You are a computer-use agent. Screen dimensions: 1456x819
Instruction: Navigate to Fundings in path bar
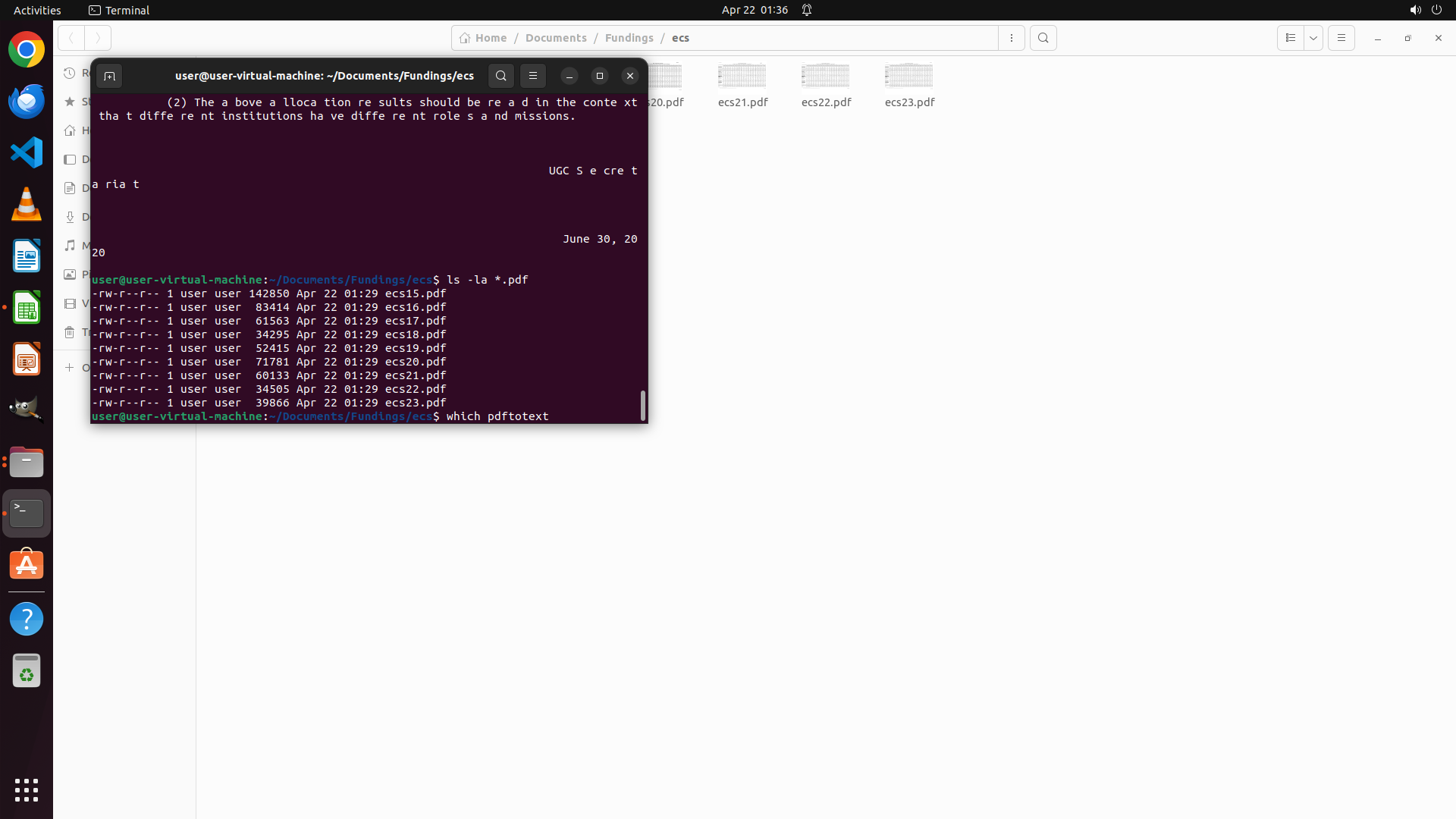point(629,38)
